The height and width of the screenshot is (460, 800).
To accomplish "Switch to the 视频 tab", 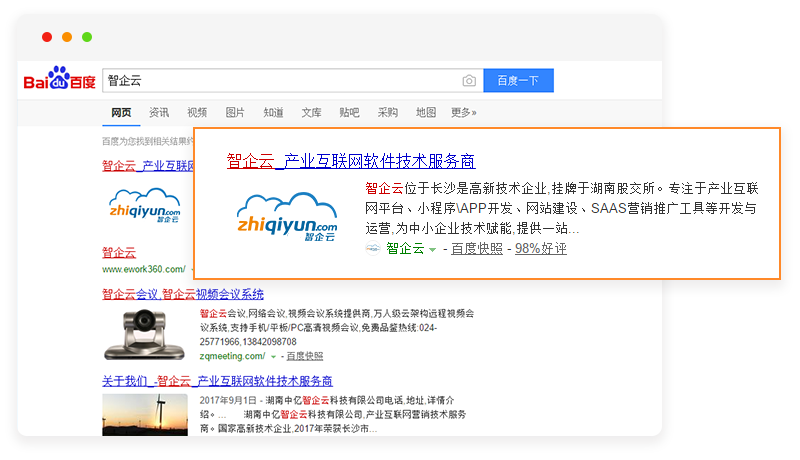I will click(197, 112).
